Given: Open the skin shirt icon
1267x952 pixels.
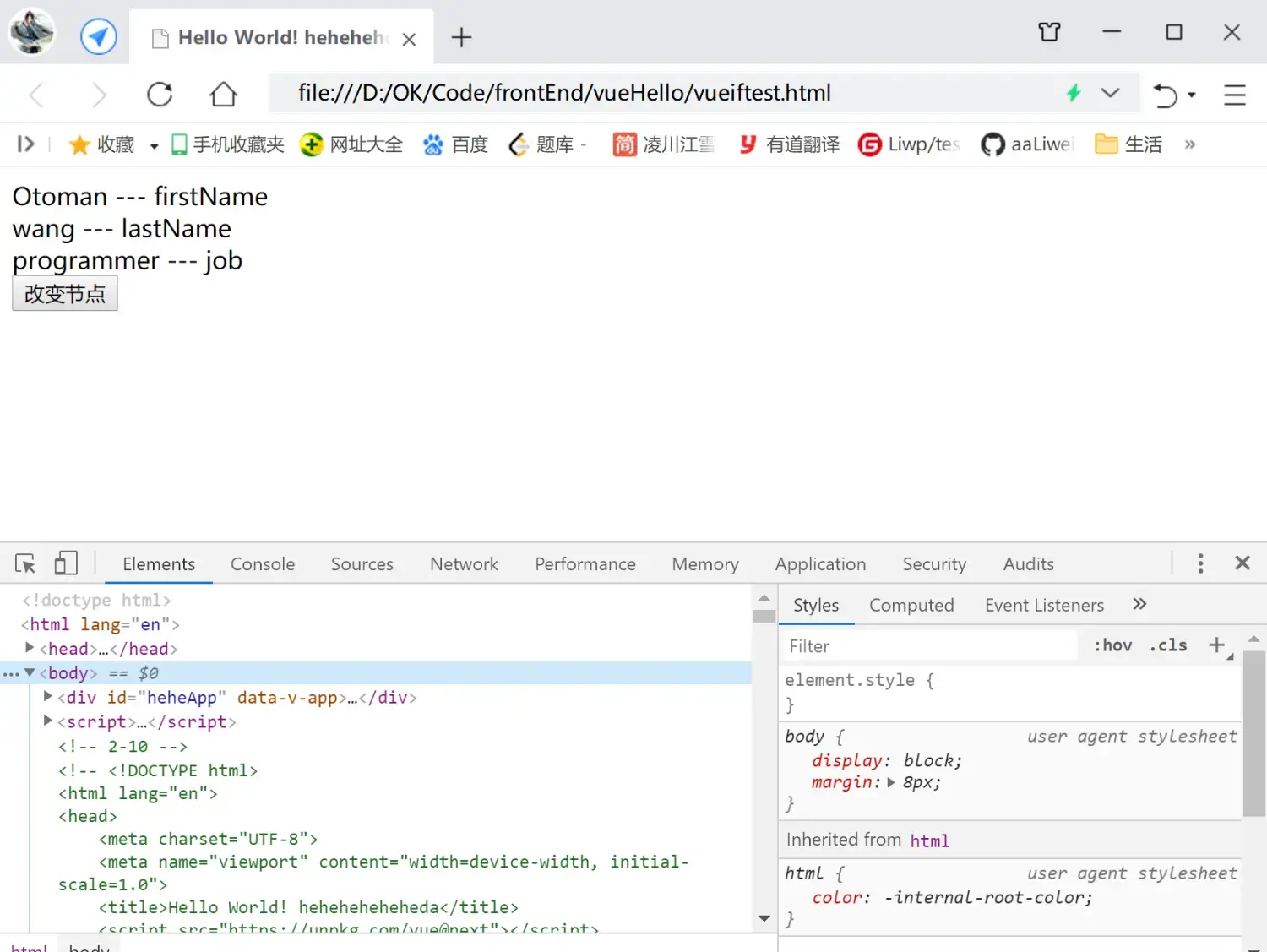Looking at the screenshot, I should coord(1049,32).
